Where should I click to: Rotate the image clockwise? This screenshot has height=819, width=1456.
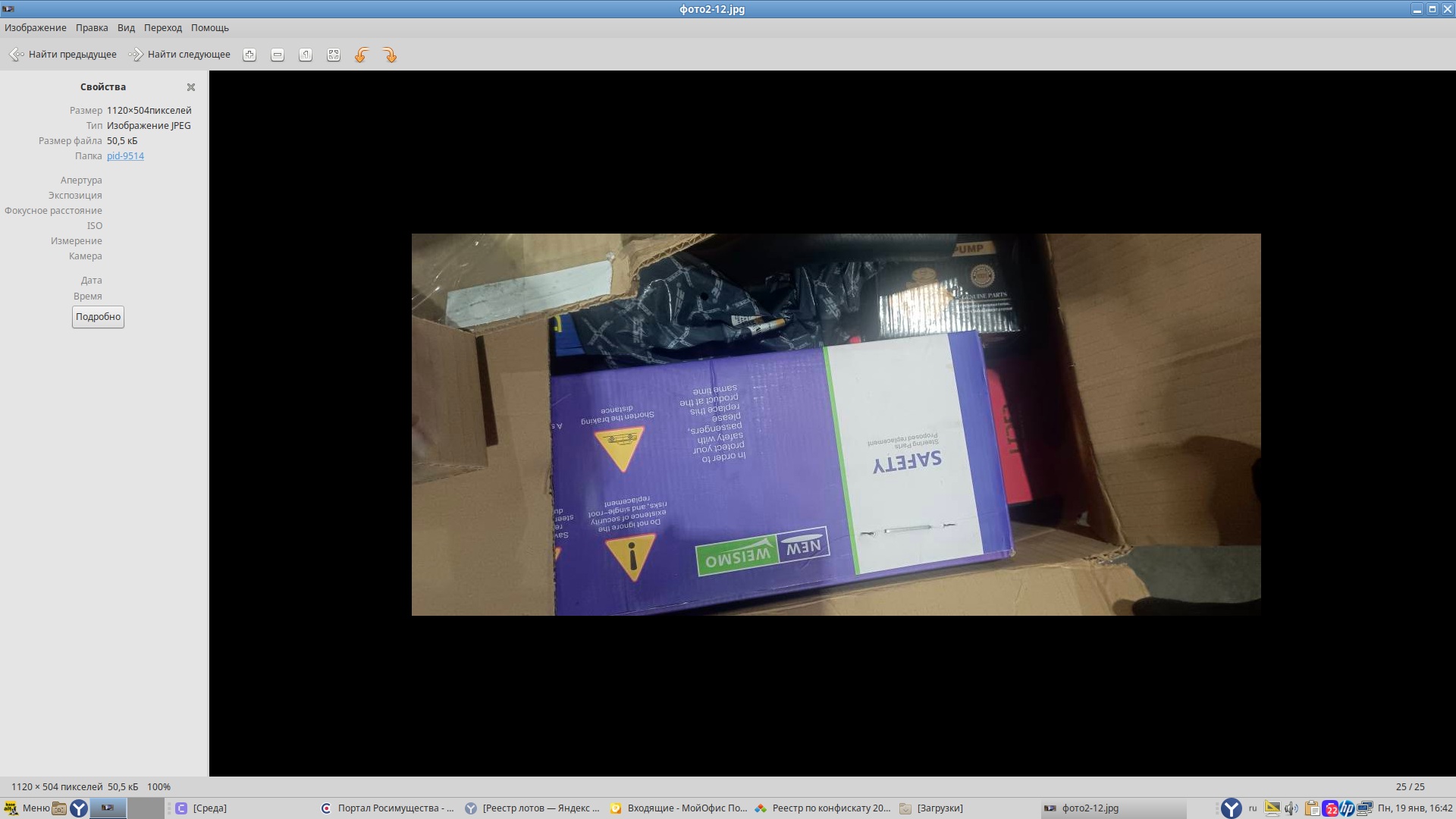tap(390, 55)
